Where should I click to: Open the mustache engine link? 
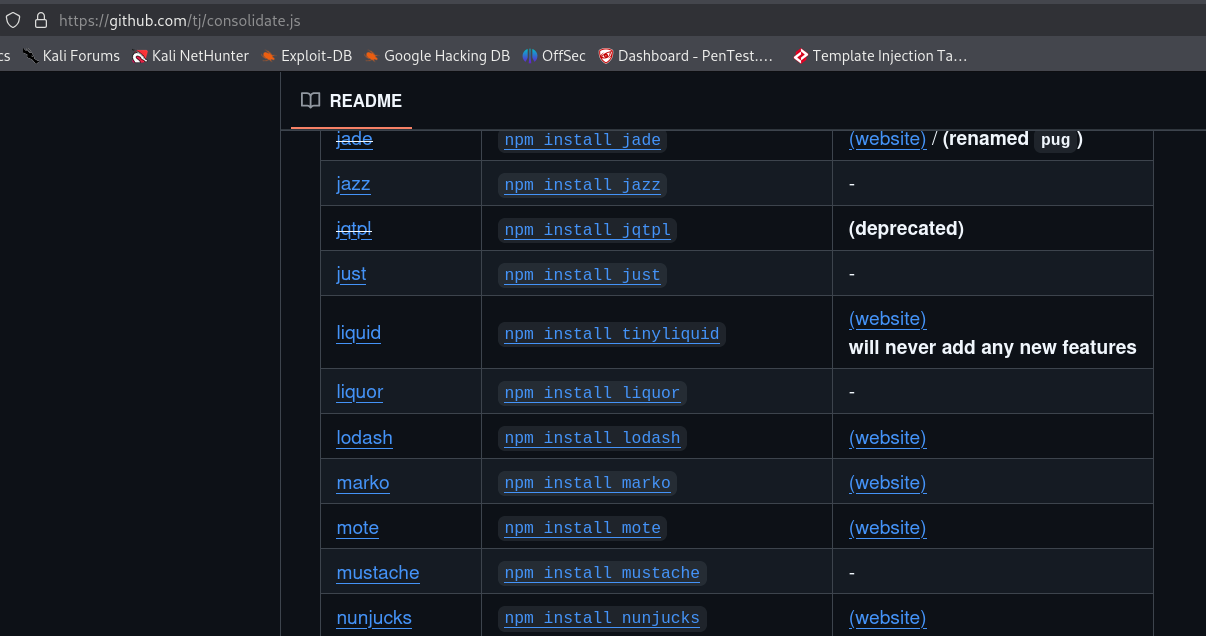click(377, 573)
